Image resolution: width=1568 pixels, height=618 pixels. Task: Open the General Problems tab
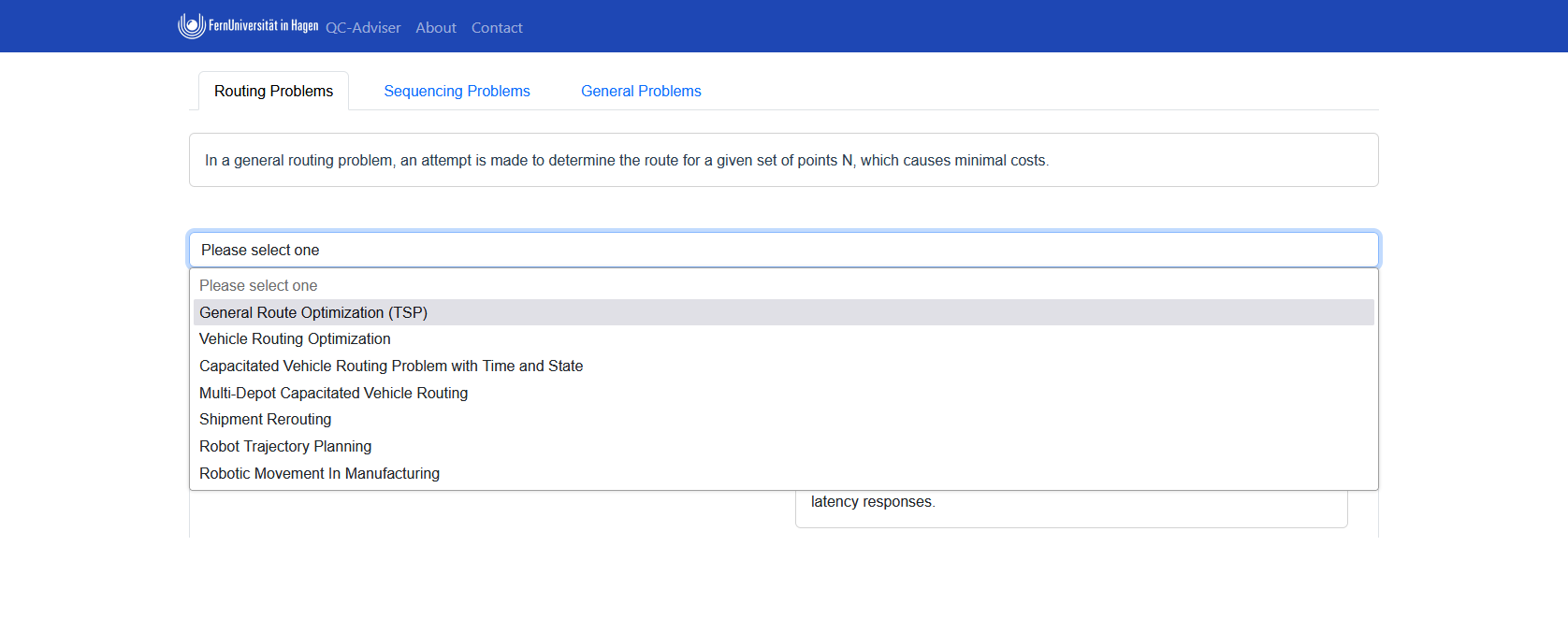point(641,91)
